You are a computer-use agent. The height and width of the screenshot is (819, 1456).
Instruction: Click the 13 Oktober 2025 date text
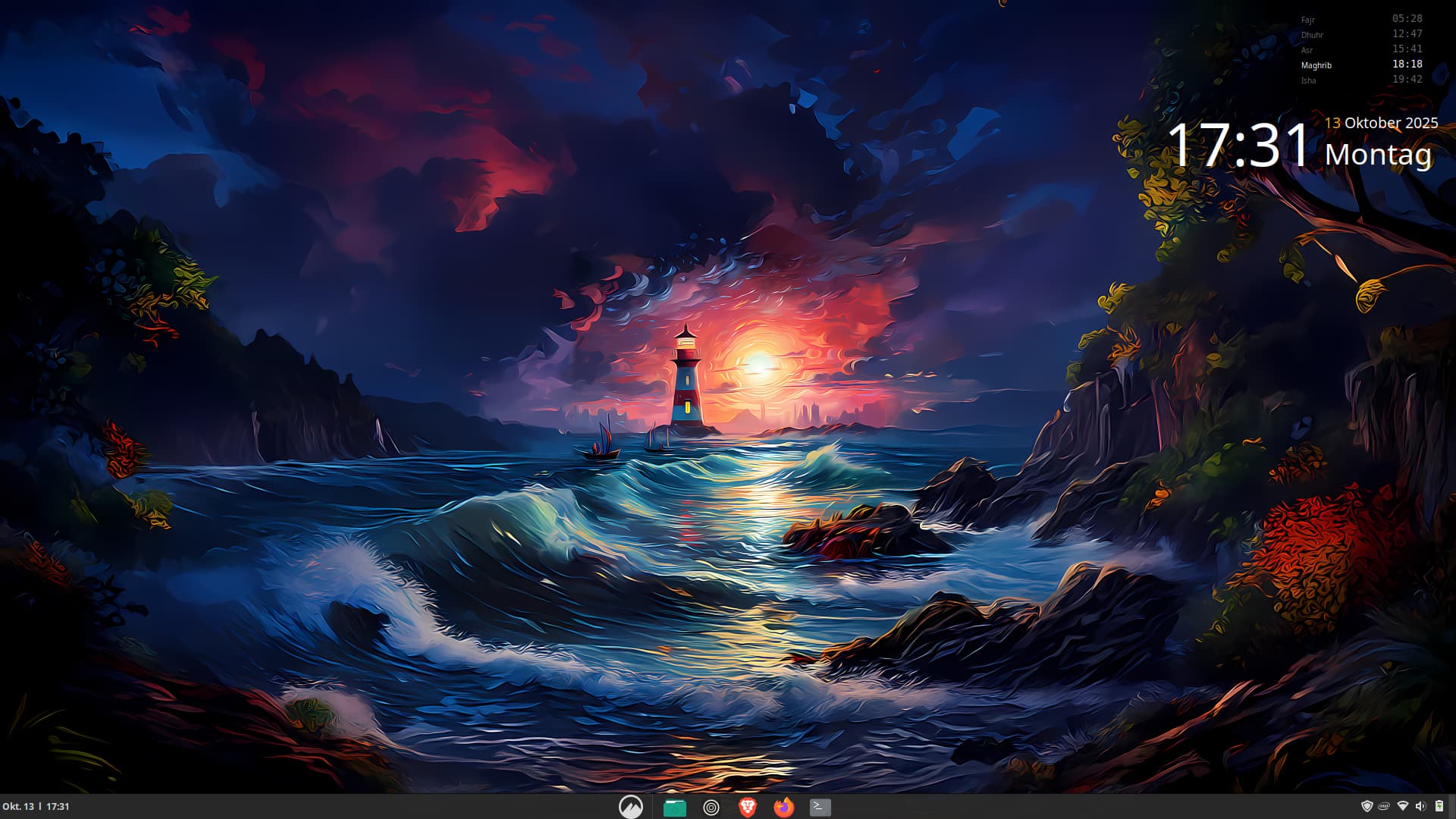click(x=1381, y=123)
